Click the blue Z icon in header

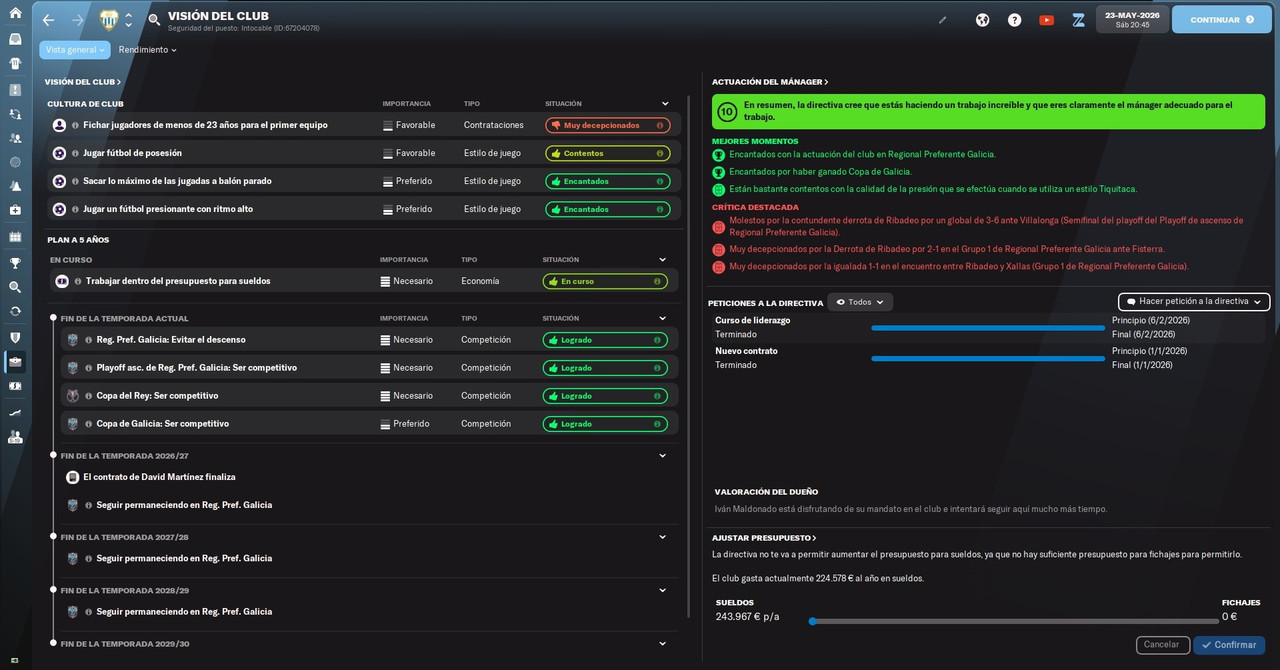tap(1078, 20)
